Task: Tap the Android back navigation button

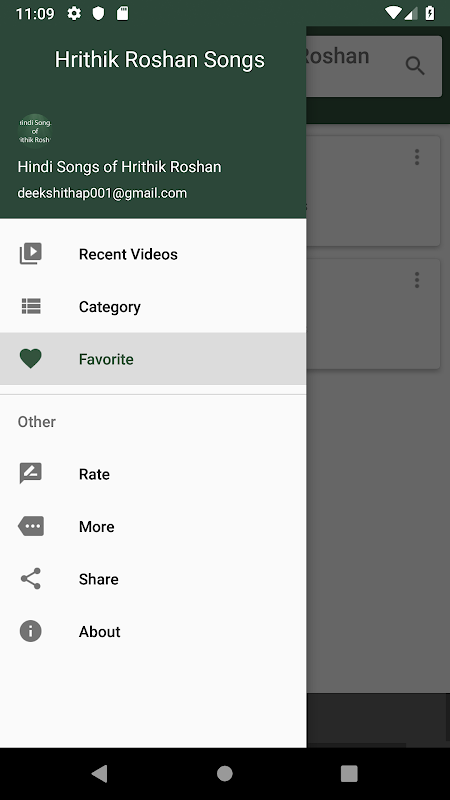Action: (x=99, y=773)
